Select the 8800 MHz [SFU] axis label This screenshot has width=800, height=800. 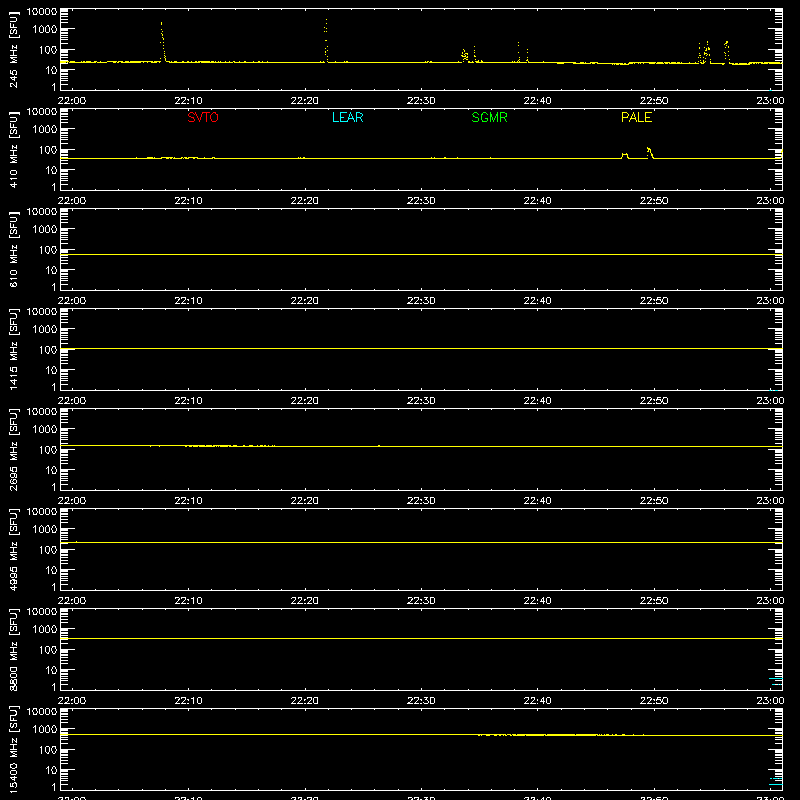13,649
